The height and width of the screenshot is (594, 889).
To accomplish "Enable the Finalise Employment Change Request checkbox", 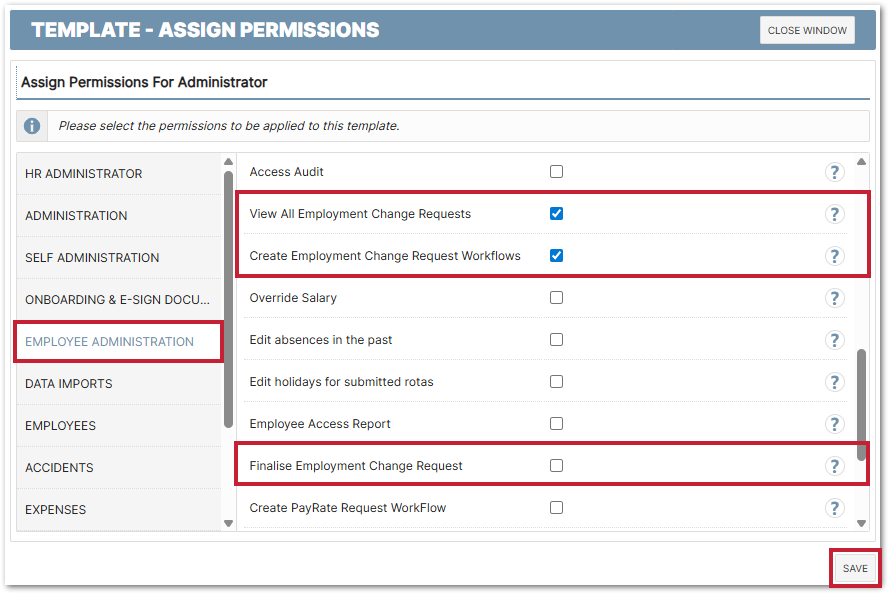I will click(x=557, y=466).
